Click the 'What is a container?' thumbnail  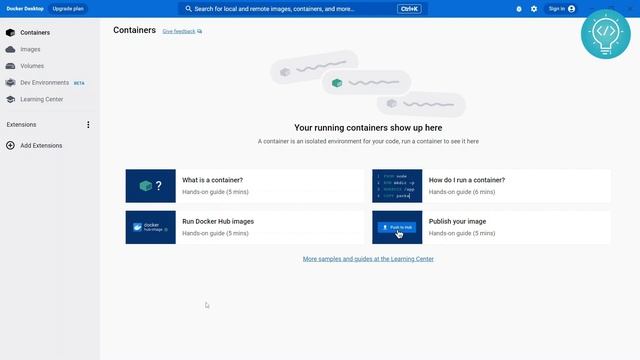(x=151, y=186)
